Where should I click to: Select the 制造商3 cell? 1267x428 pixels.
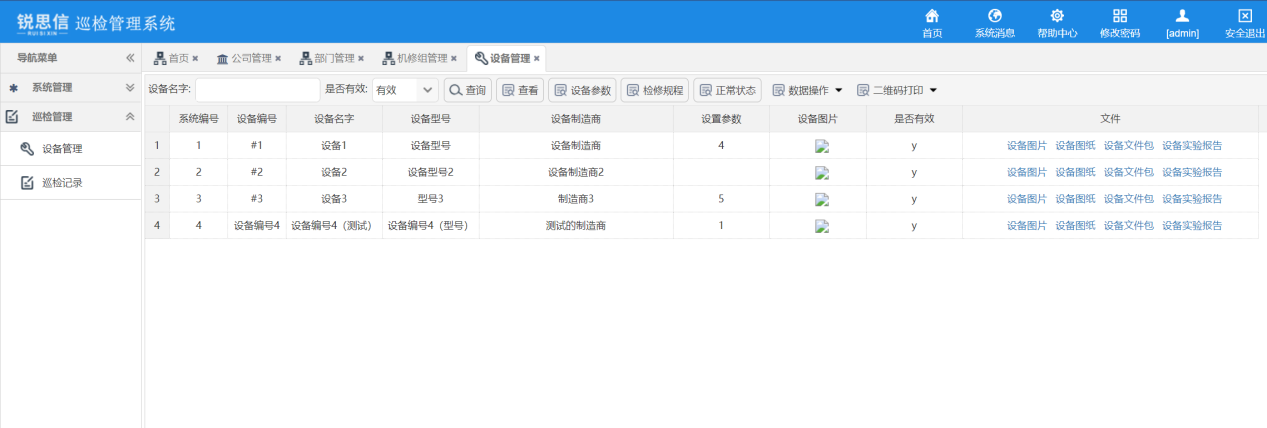(x=576, y=199)
